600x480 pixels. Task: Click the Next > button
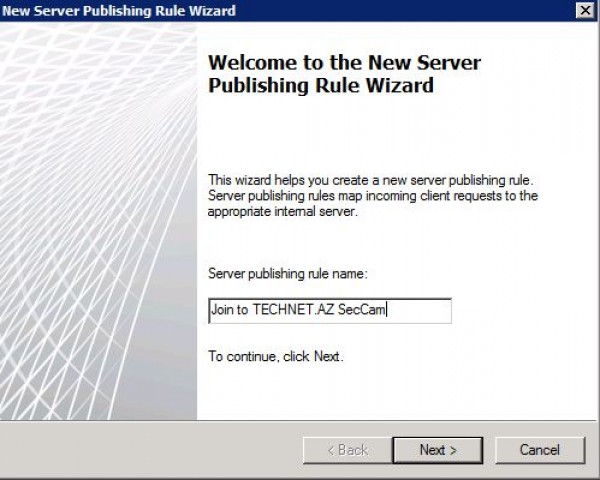tap(438, 450)
